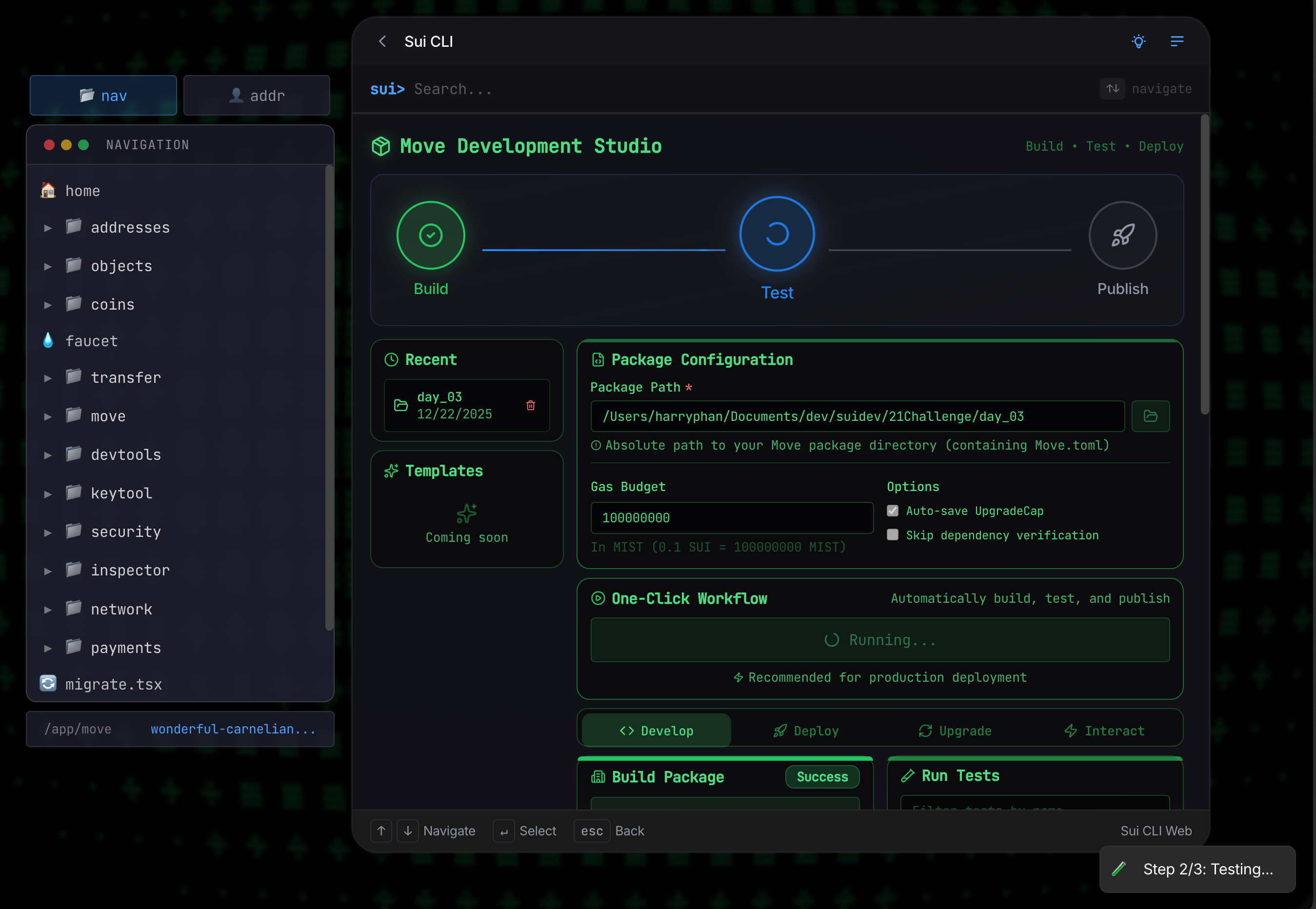Uncheck Auto-save UpgradeCap
This screenshot has width=1316, height=909.
click(x=892, y=511)
